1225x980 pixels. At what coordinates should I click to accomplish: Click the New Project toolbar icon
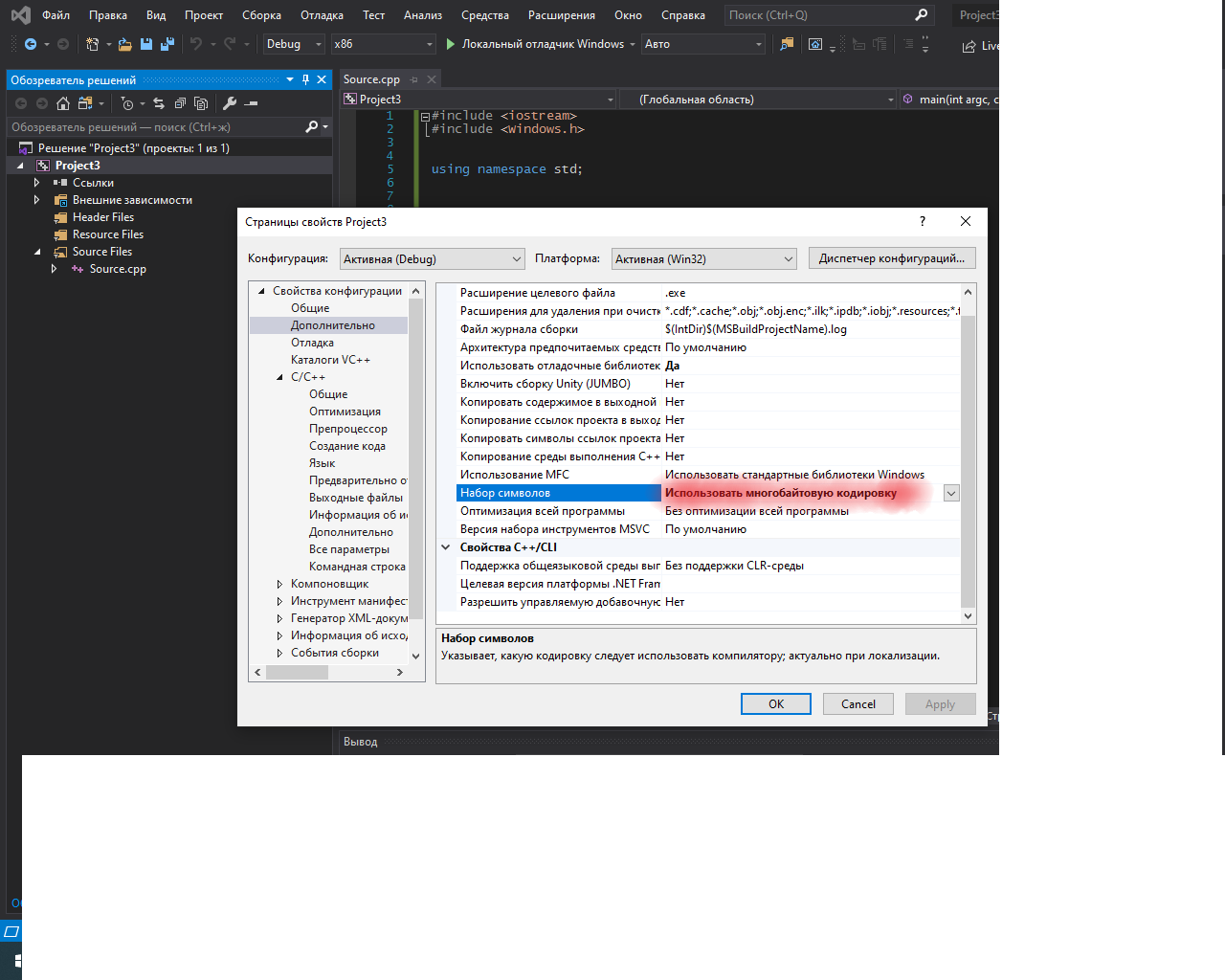coord(92,44)
